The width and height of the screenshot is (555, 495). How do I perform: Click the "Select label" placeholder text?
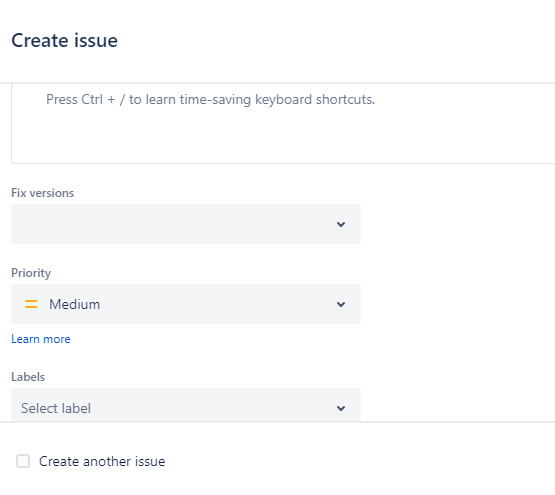[x=56, y=408]
